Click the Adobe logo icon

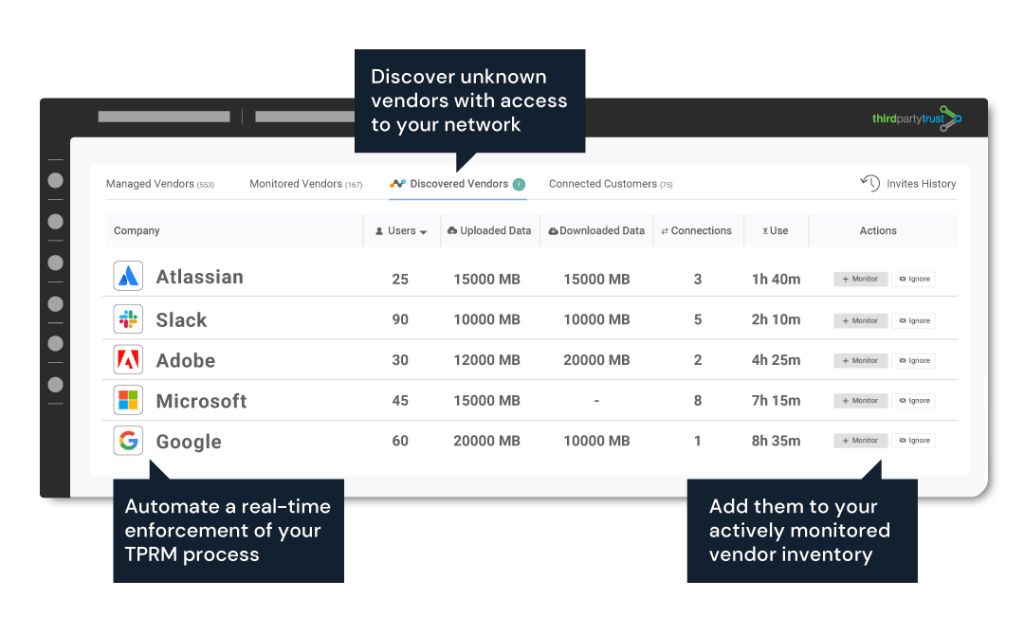coord(128,359)
